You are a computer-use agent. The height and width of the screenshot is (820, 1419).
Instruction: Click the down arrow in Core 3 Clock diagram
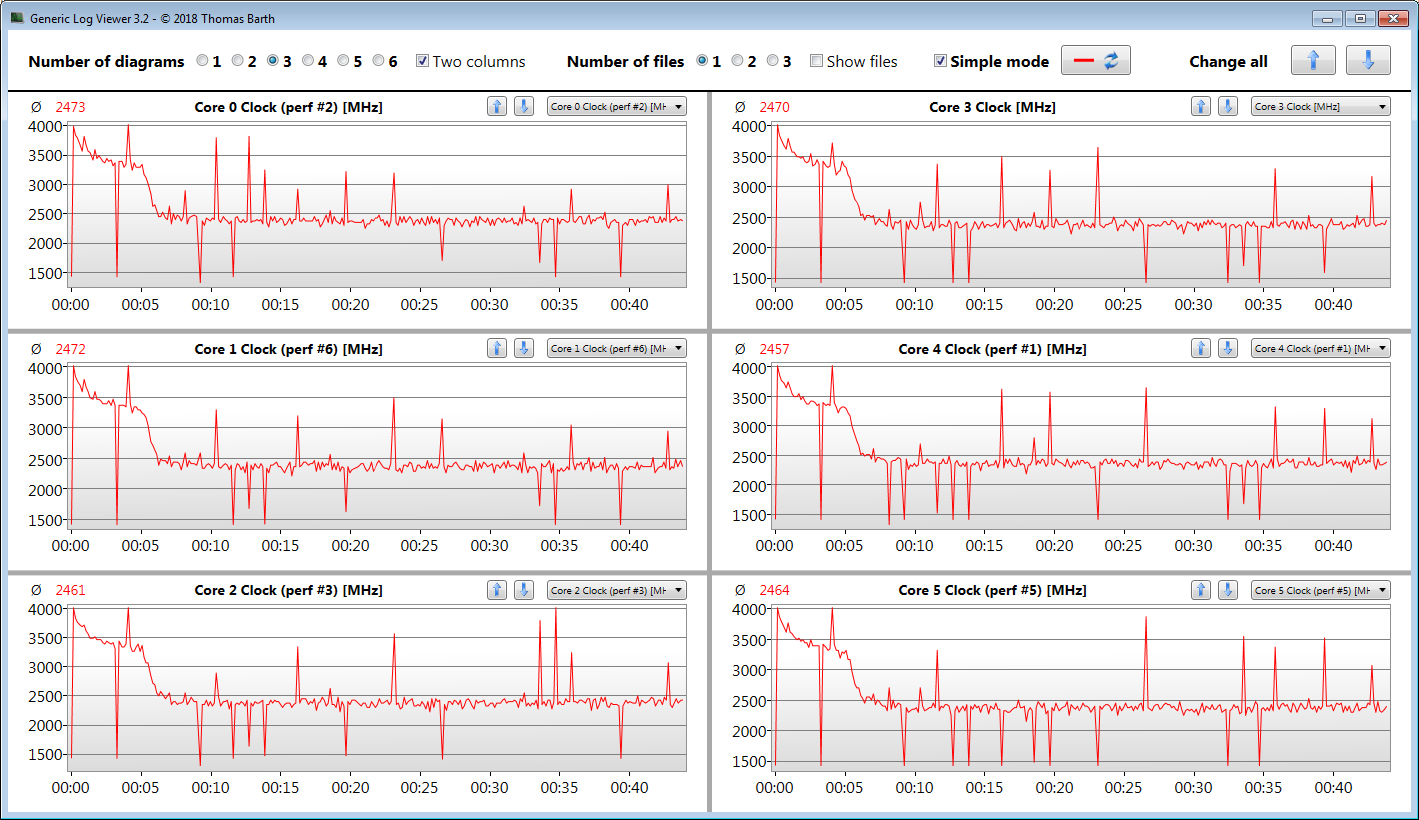pyautogui.click(x=1227, y=107)
